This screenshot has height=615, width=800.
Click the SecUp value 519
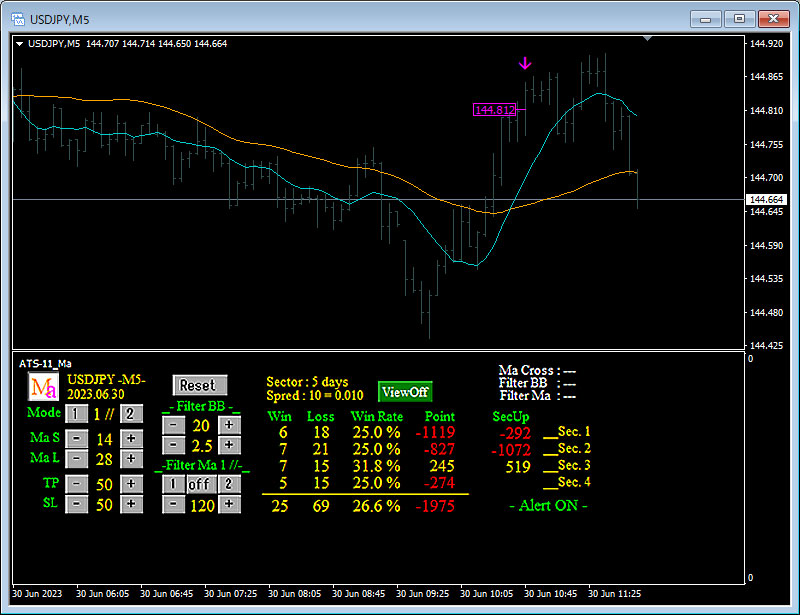(x=518, y=467)
